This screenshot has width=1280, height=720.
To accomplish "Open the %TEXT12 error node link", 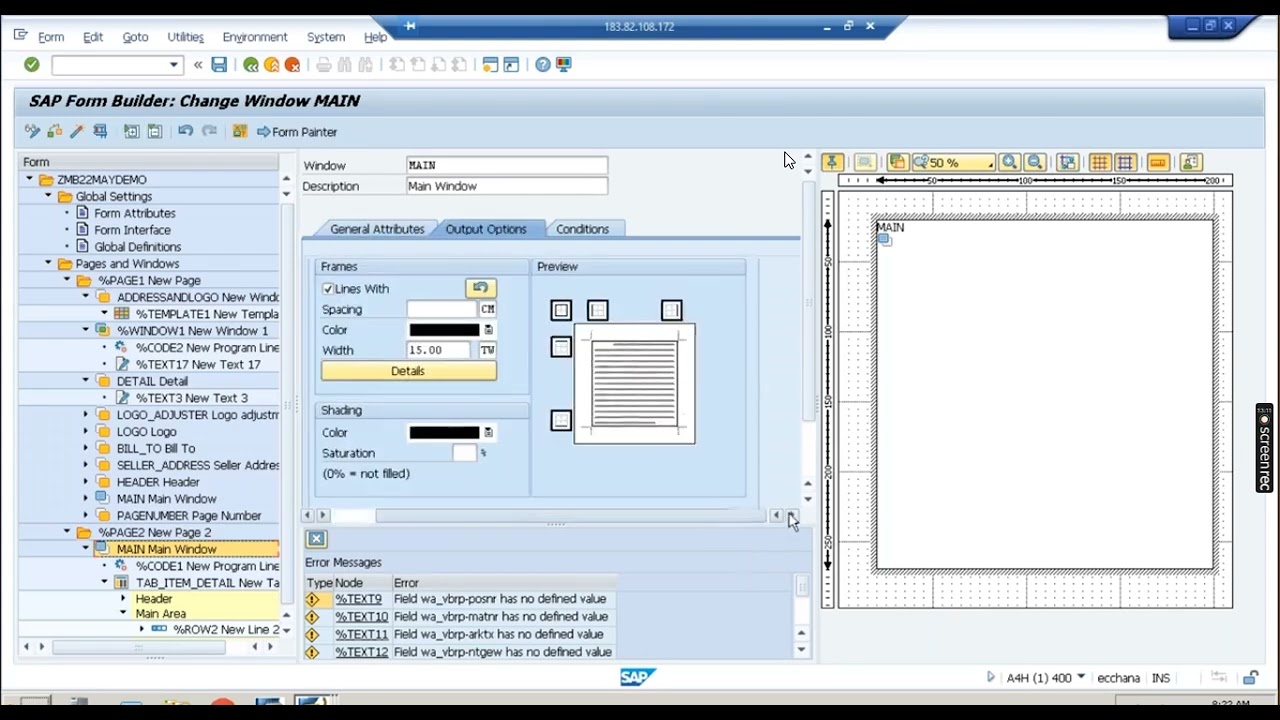I will 361,652.
